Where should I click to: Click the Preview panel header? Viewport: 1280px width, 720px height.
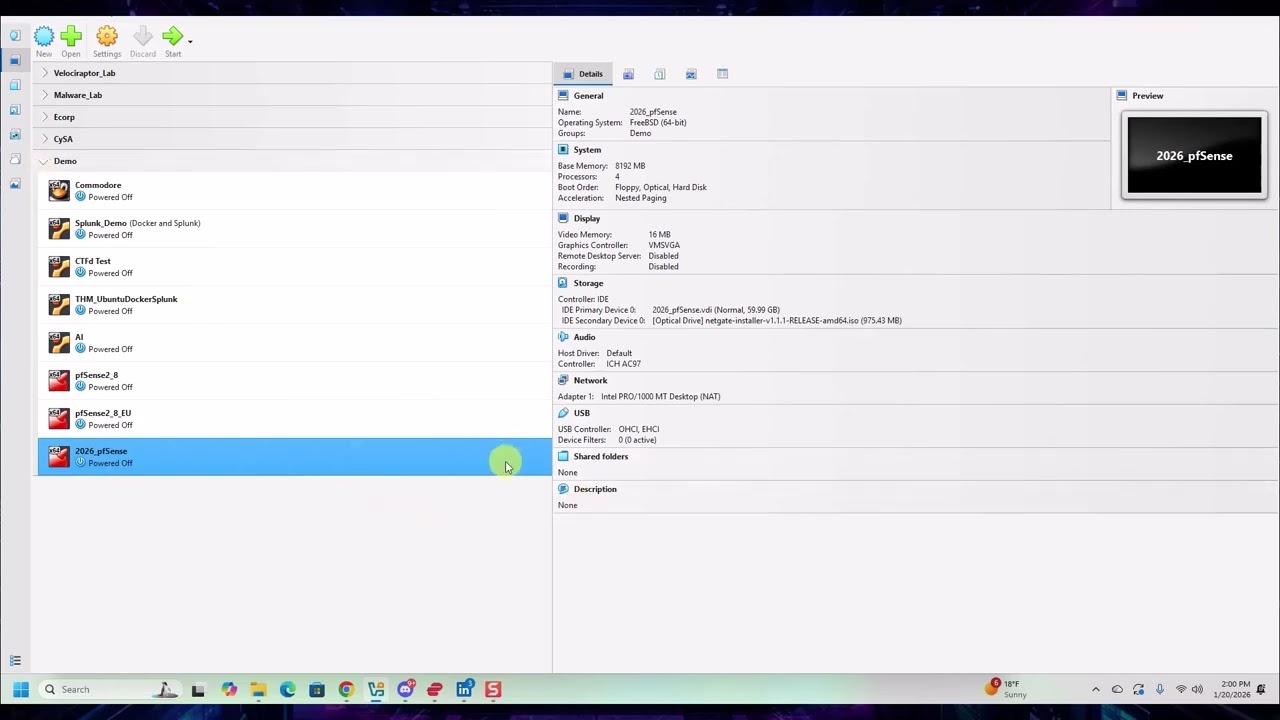click(1147, 96)
